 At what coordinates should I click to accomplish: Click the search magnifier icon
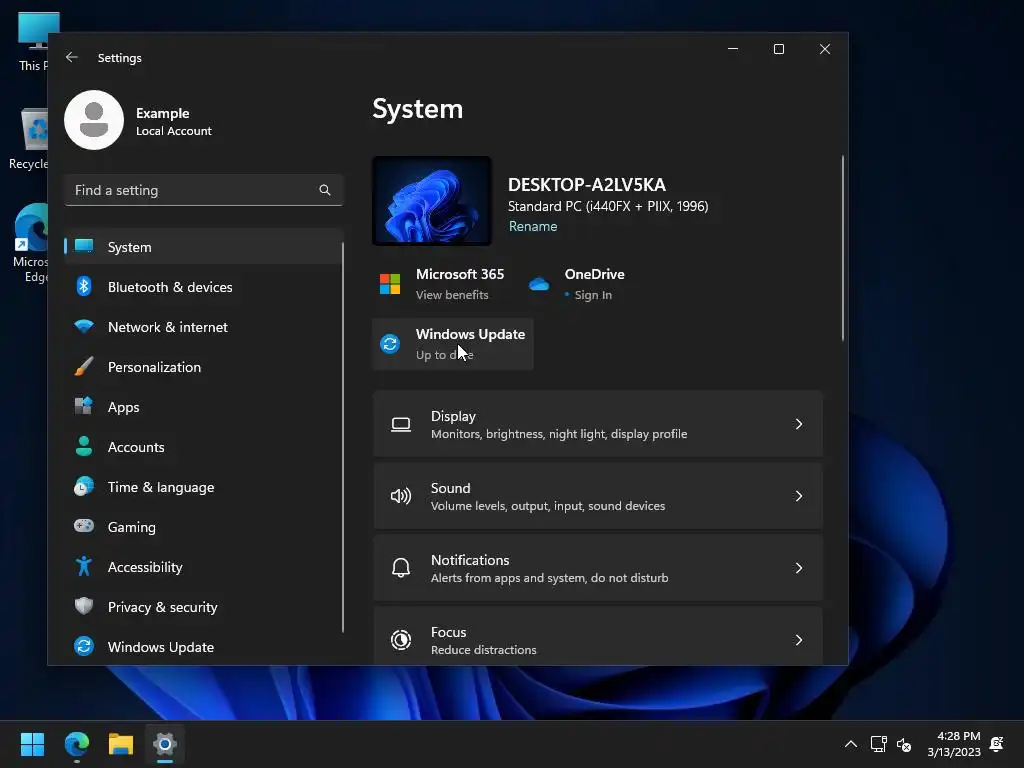pyautogui.click(x=325, y=190)
